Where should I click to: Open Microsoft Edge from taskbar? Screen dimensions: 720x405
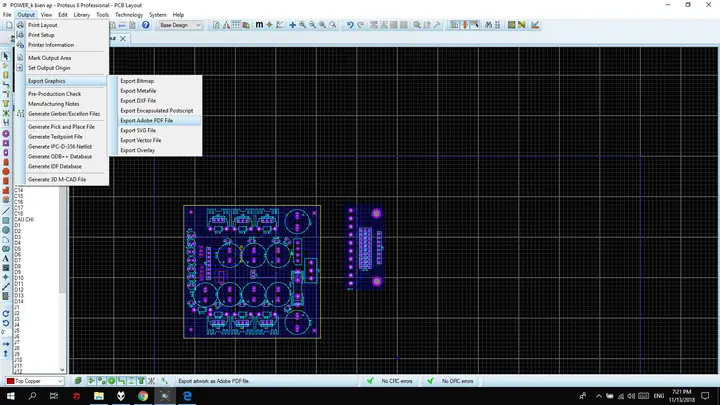187,396
